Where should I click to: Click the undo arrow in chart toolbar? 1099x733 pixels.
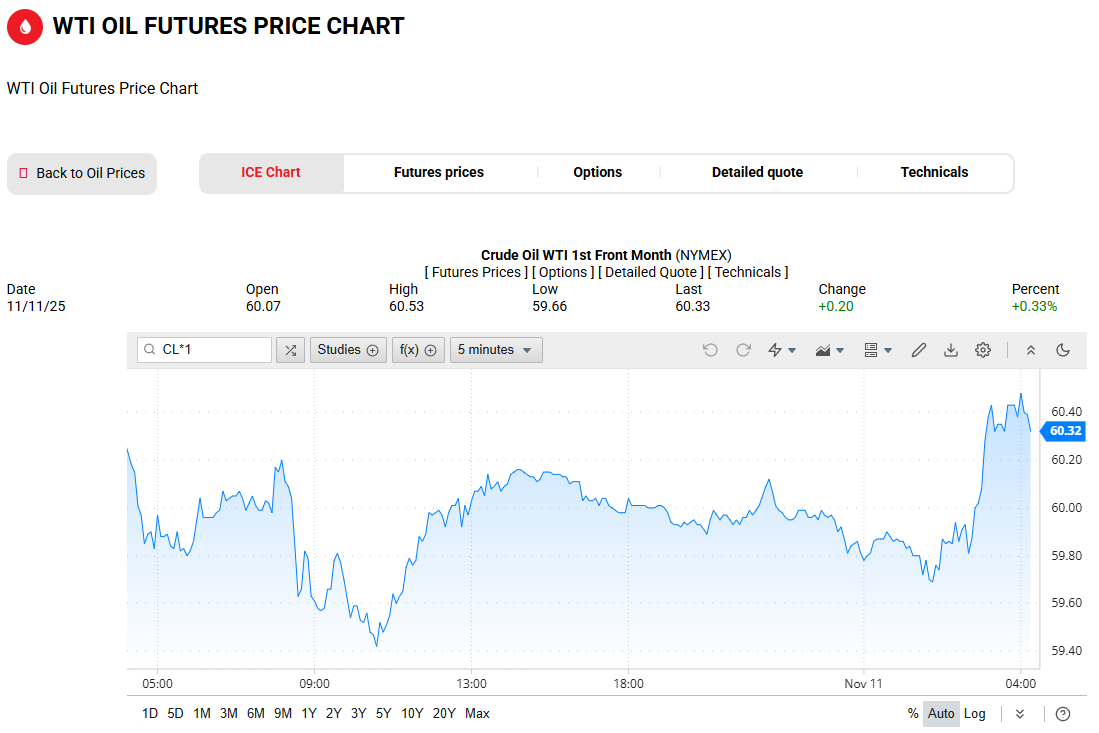pos(710,350)
